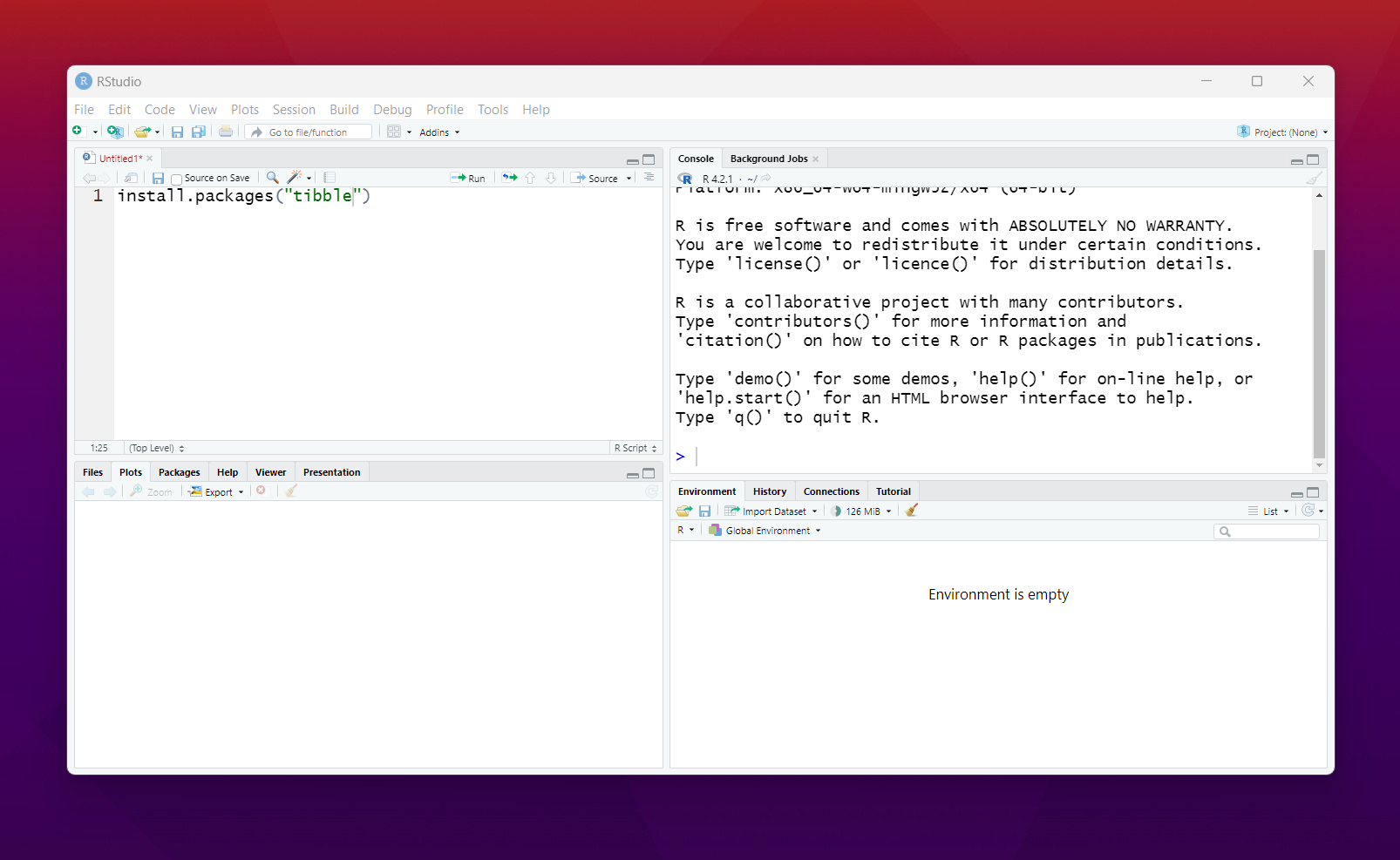Click the Clear console broom icon
The width and height of the screenshot is (1400, 860).
[x=1314, y=179]
